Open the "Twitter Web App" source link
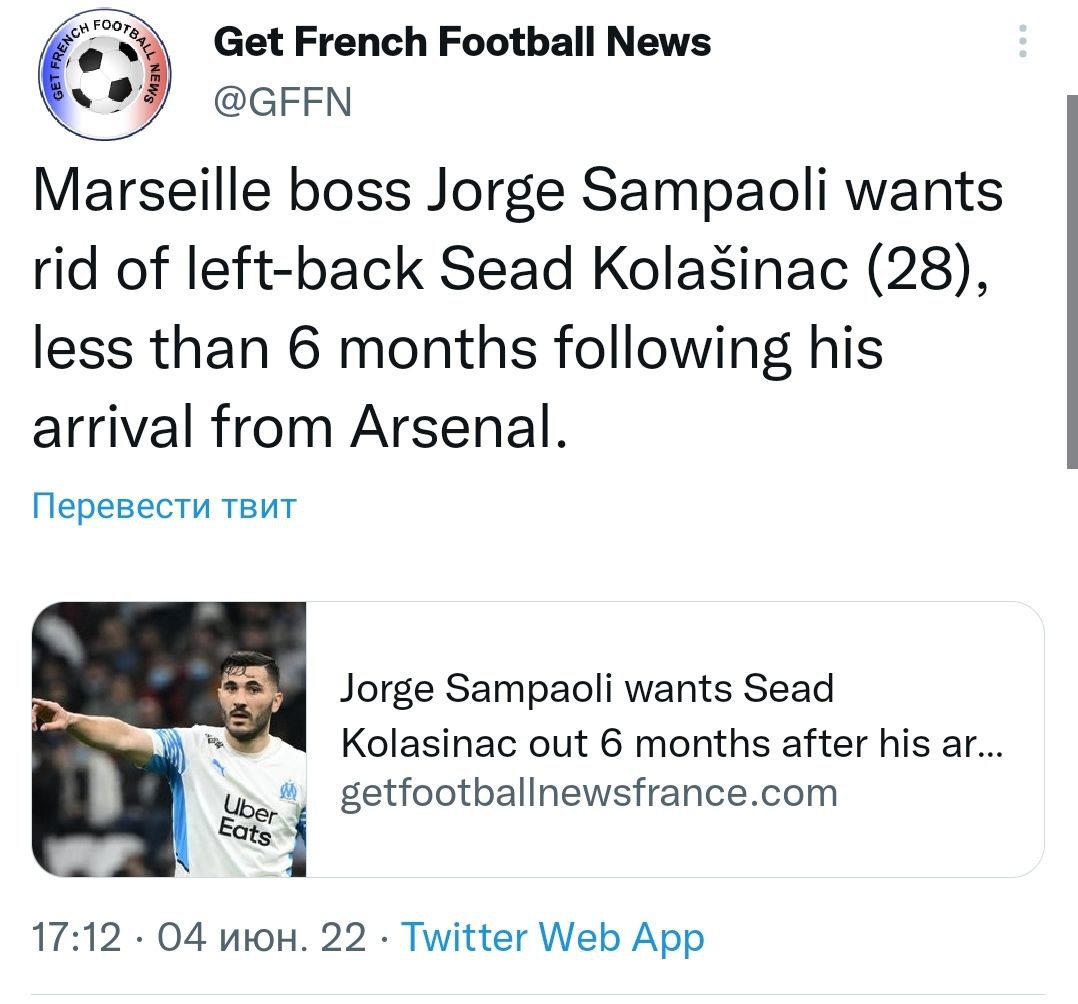 point(552,938)
